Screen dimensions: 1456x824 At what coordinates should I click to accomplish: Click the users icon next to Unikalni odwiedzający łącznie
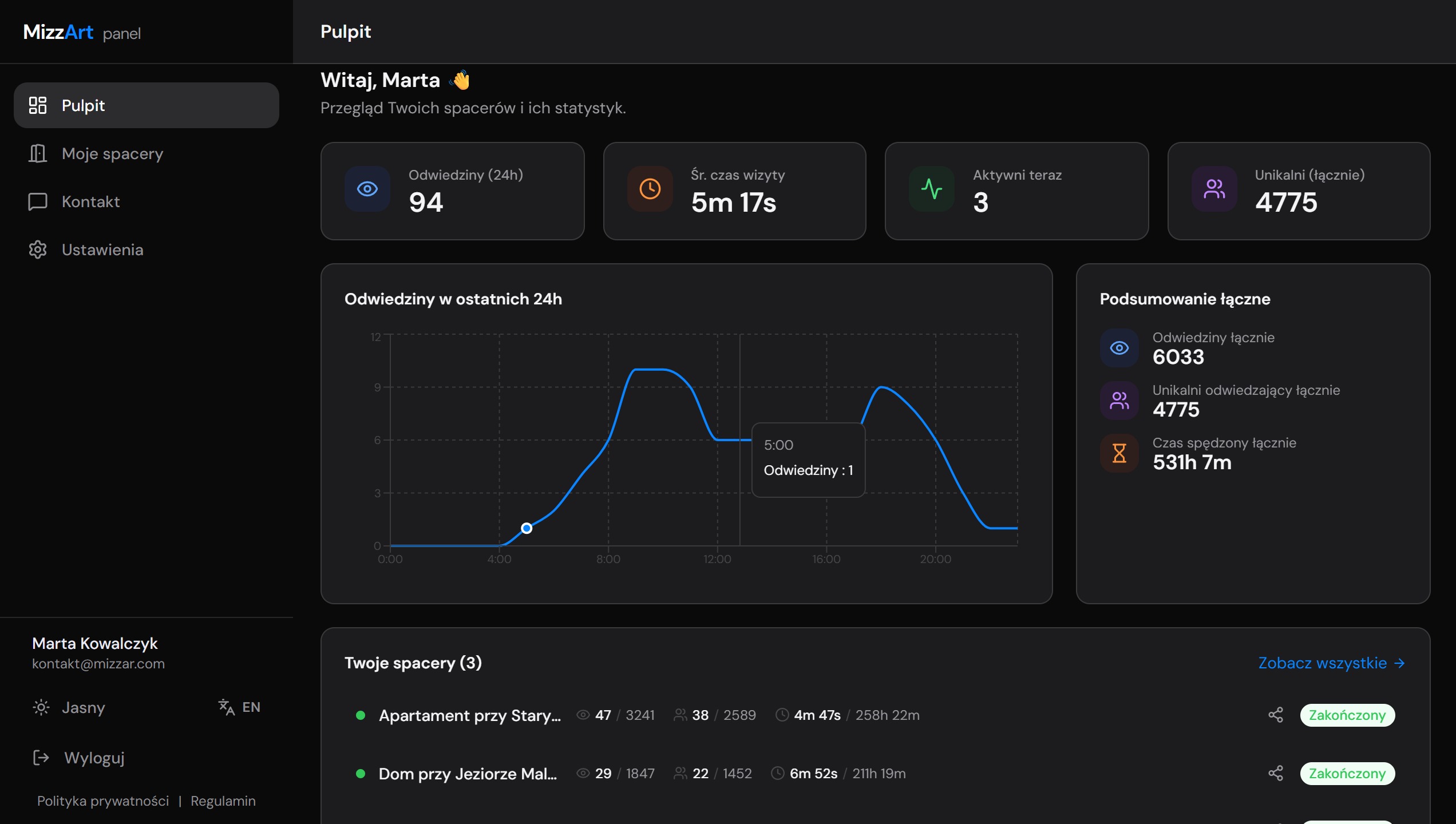[1119, 401]
